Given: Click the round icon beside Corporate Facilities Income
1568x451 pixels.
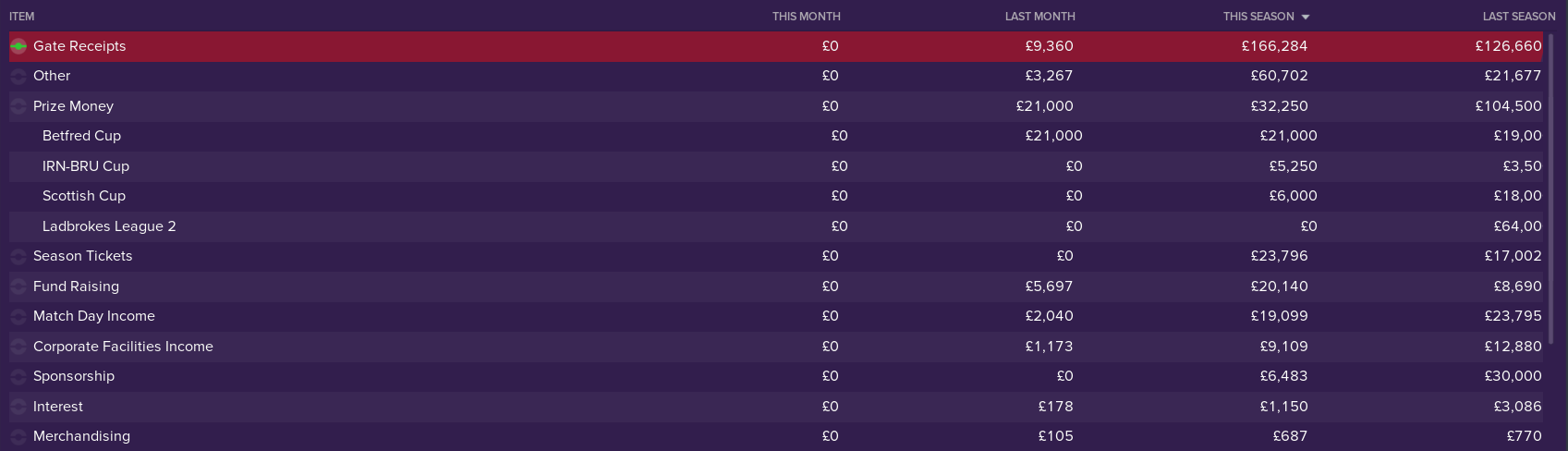Looking at the screenshot, I should point(18,347).
